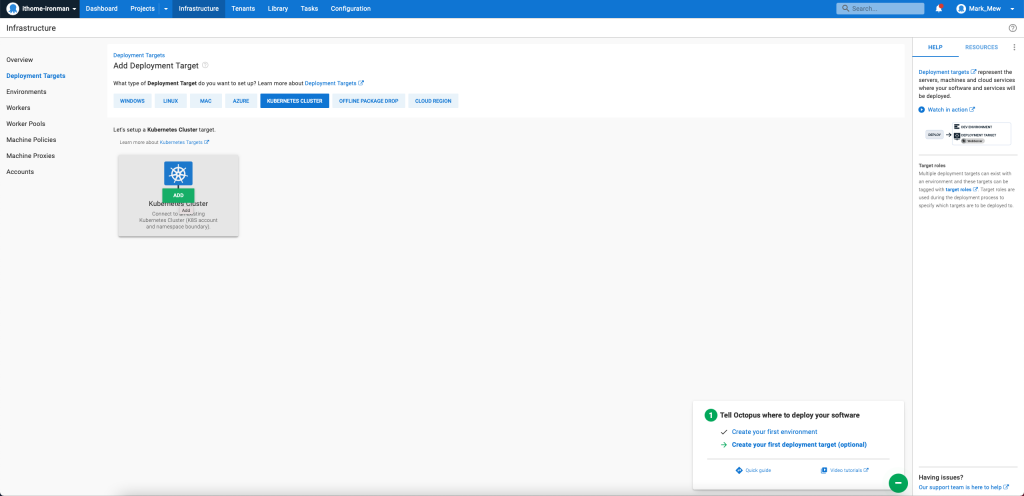
Task: Open Workers in the sidebar
Action: pyautogui.click(x=18, y=108)
